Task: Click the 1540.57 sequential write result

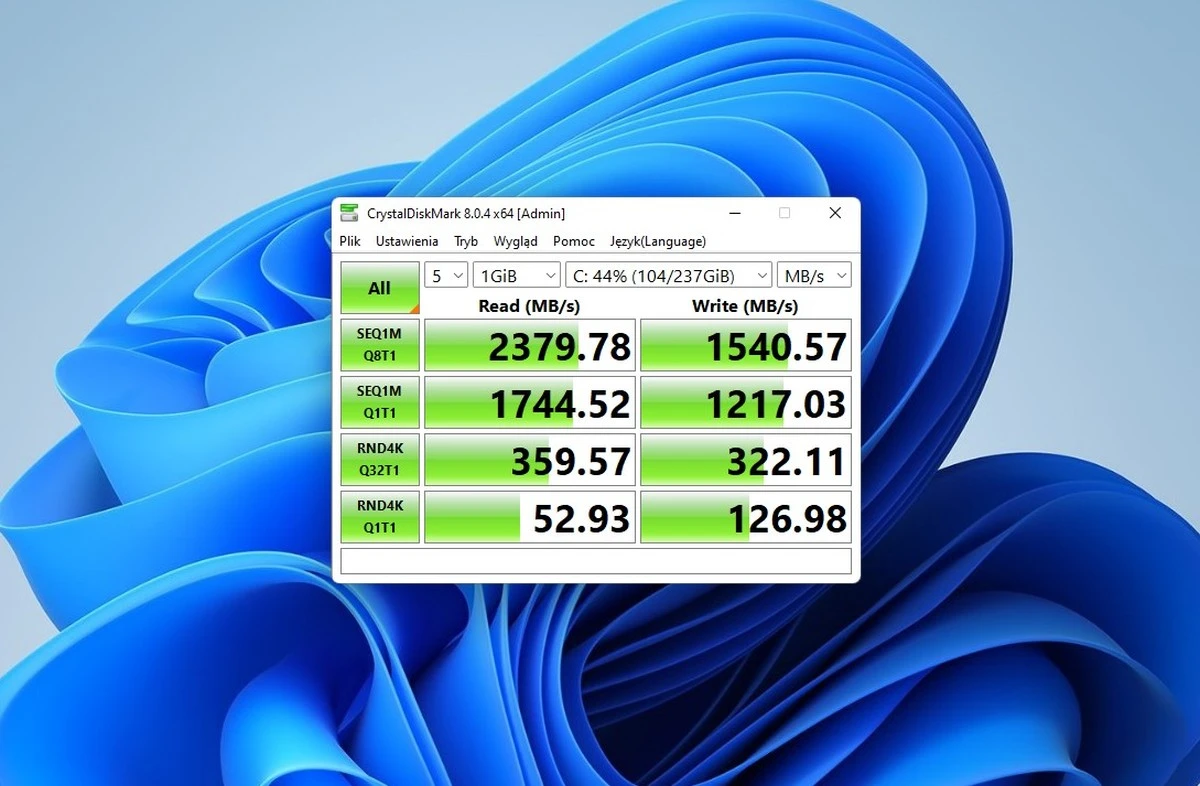Action: 746,346
